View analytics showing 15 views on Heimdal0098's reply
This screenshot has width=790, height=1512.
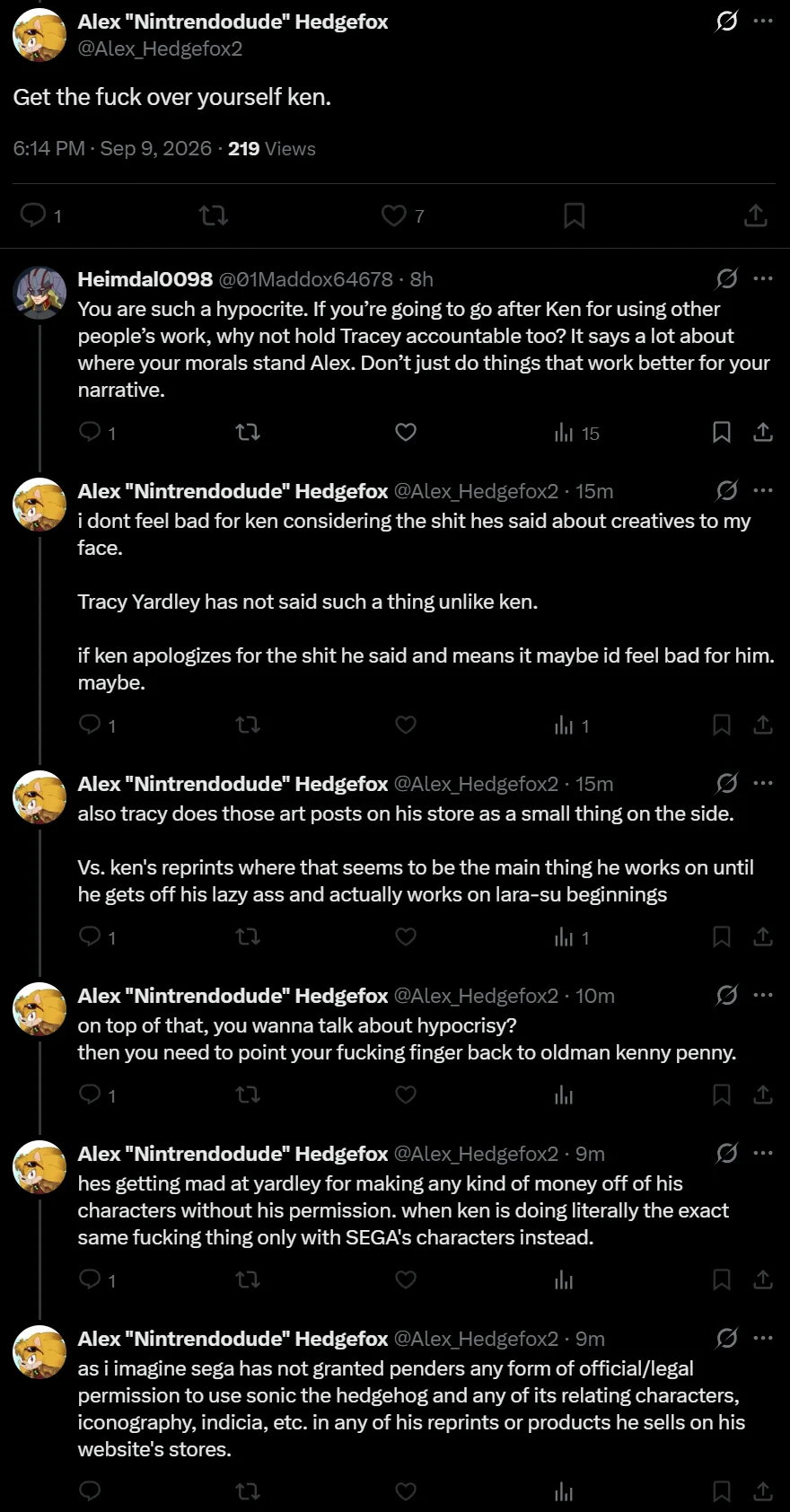(x=576, y=433)
